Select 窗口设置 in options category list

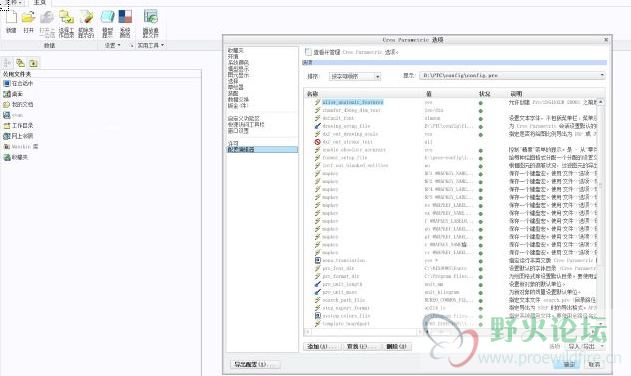239,131
